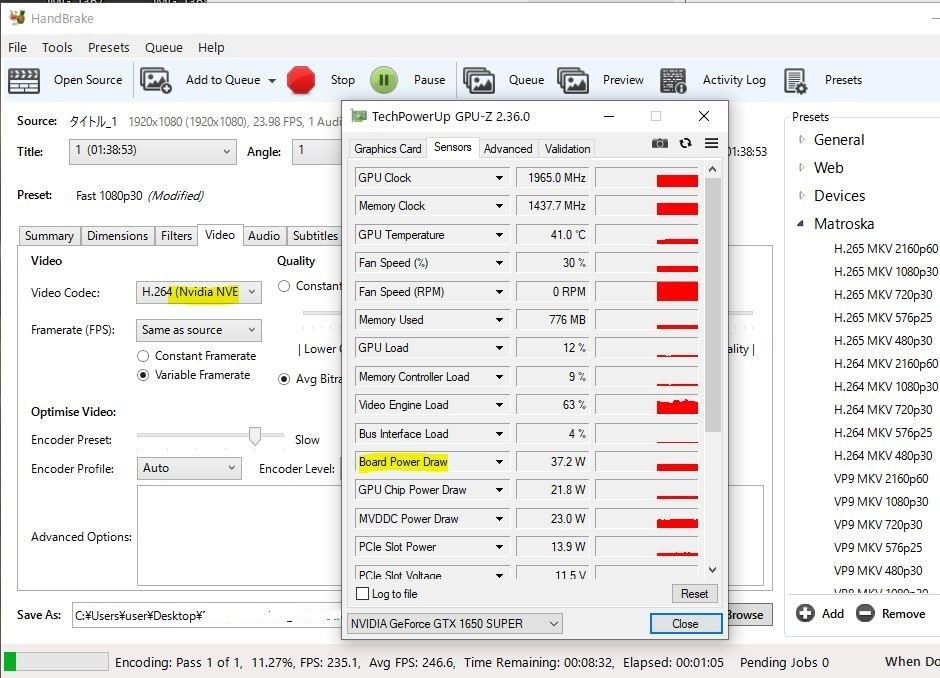This screenshot has height=678, width=940.
Task: Switch to the Dimensions tab
Action: [118, 236]
